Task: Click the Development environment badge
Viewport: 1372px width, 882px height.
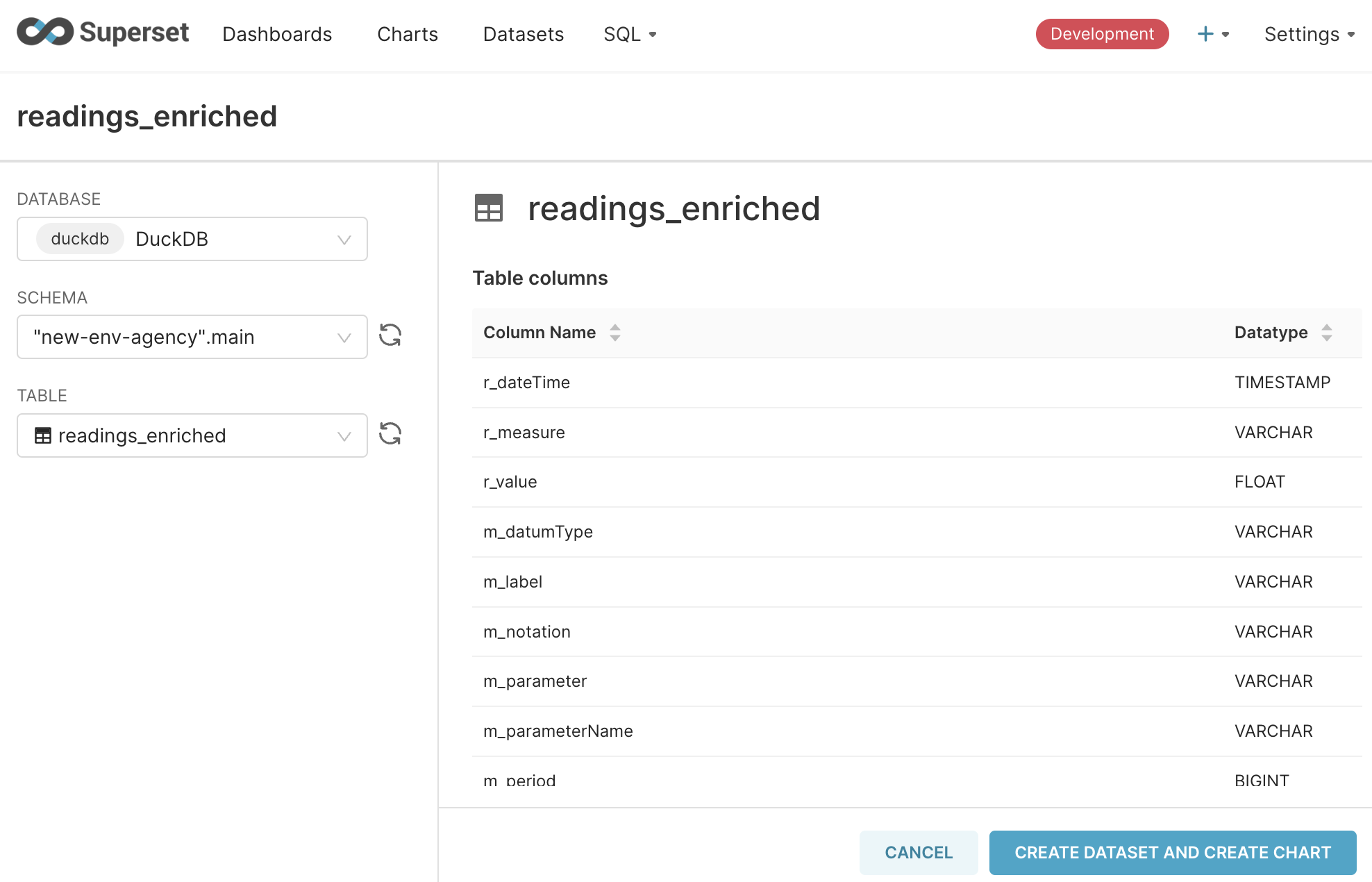Action: tap(1102, 34)
